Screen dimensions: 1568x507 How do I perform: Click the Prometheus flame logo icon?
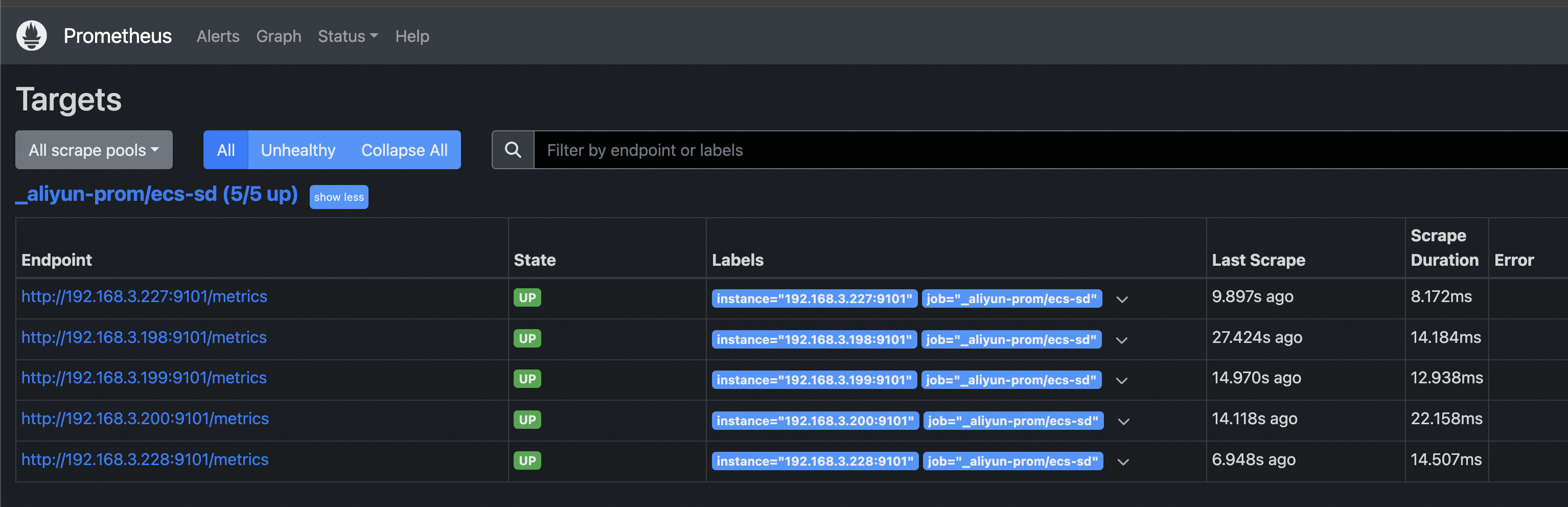[32, 36]
